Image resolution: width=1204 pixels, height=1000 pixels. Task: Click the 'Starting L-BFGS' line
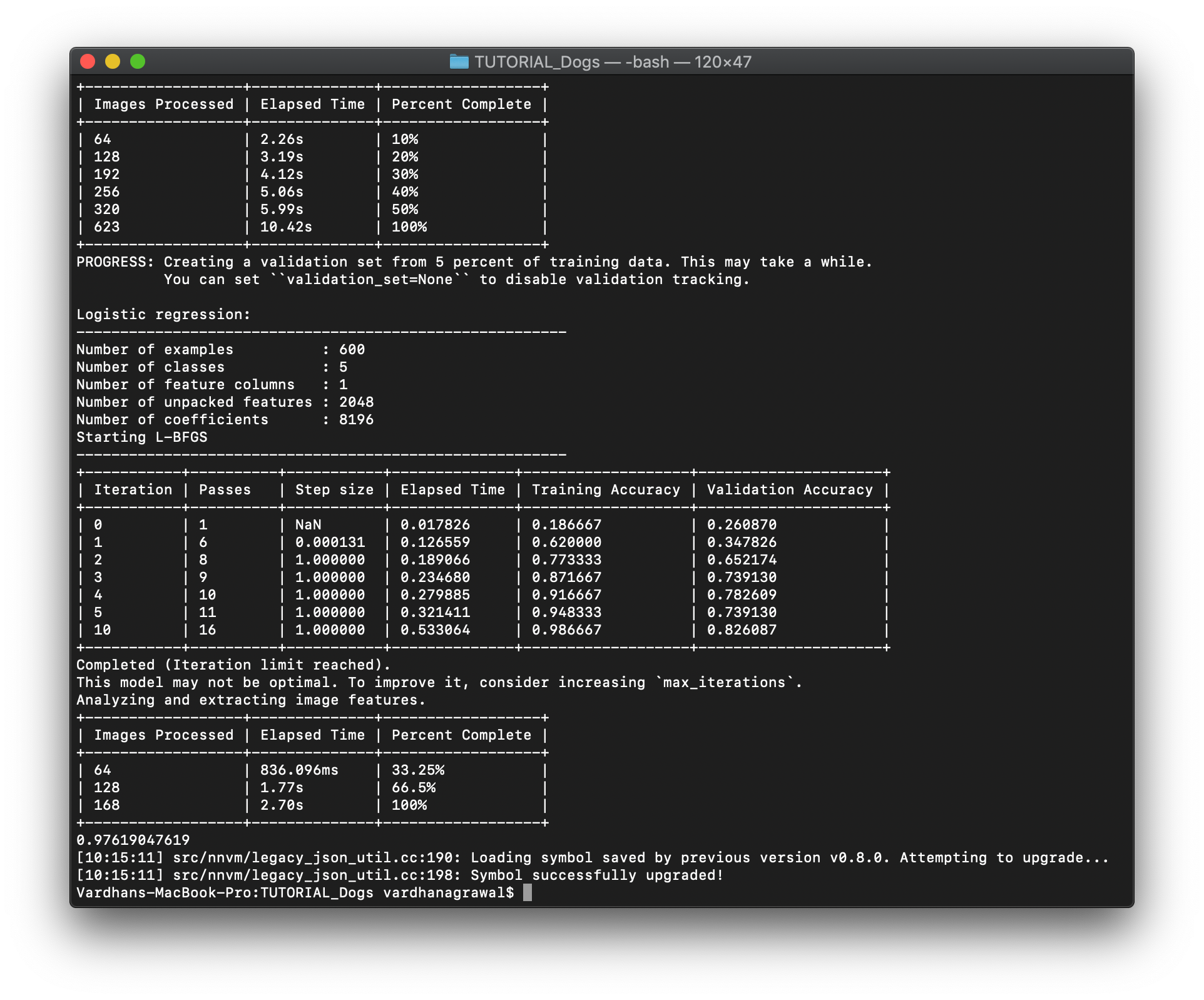141,437
